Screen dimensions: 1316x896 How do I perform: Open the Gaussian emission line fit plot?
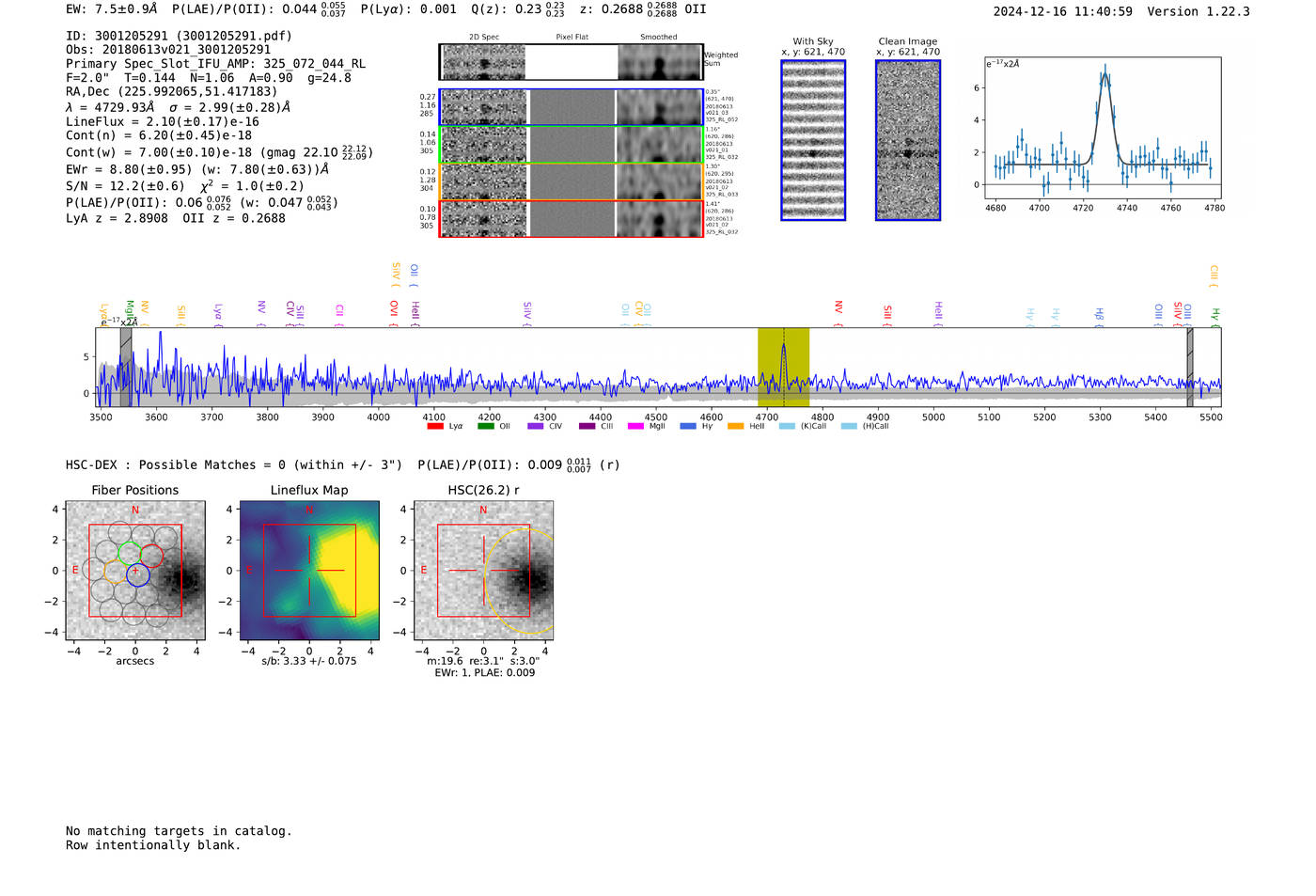(x=1103, y=128)
